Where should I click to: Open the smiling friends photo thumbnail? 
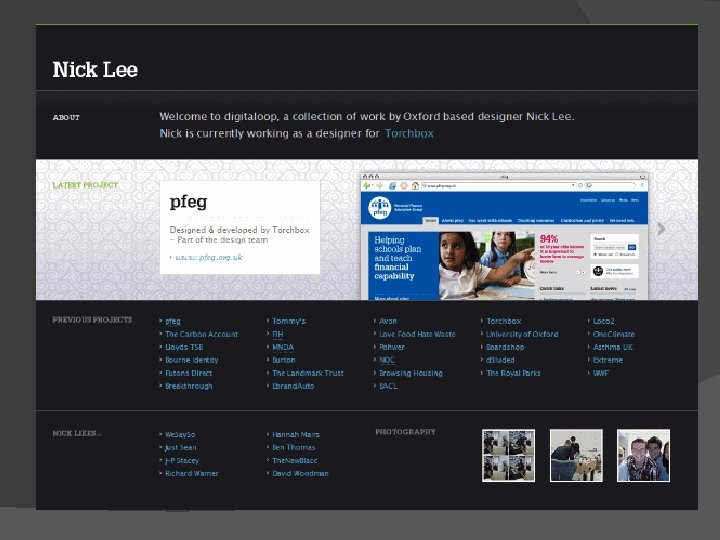pyautogui.click(x=643, y=456)
